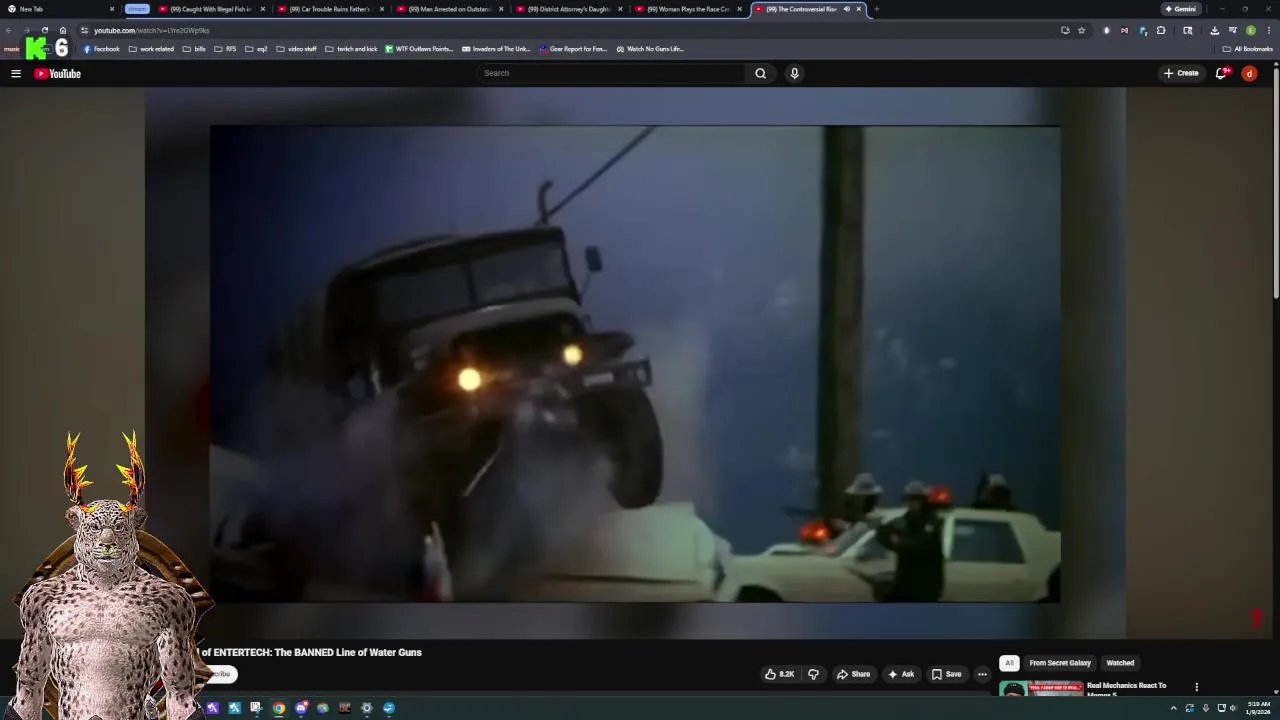The width and height of the screenshot is (1280, 720).
Task: Open the settings gear in taskbar
Action: (367, 708)
